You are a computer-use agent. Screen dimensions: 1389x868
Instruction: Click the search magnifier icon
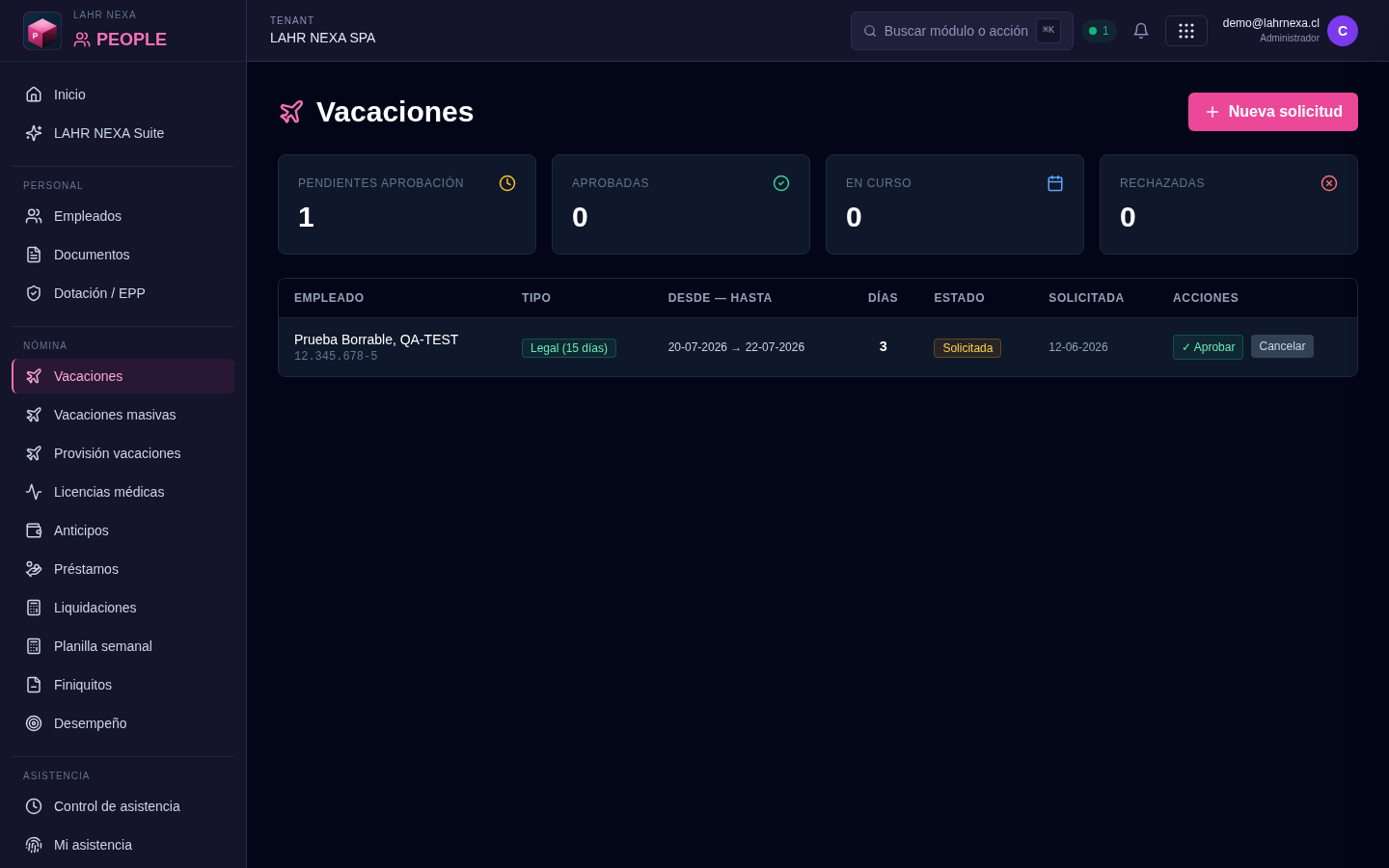pos(870,31)
